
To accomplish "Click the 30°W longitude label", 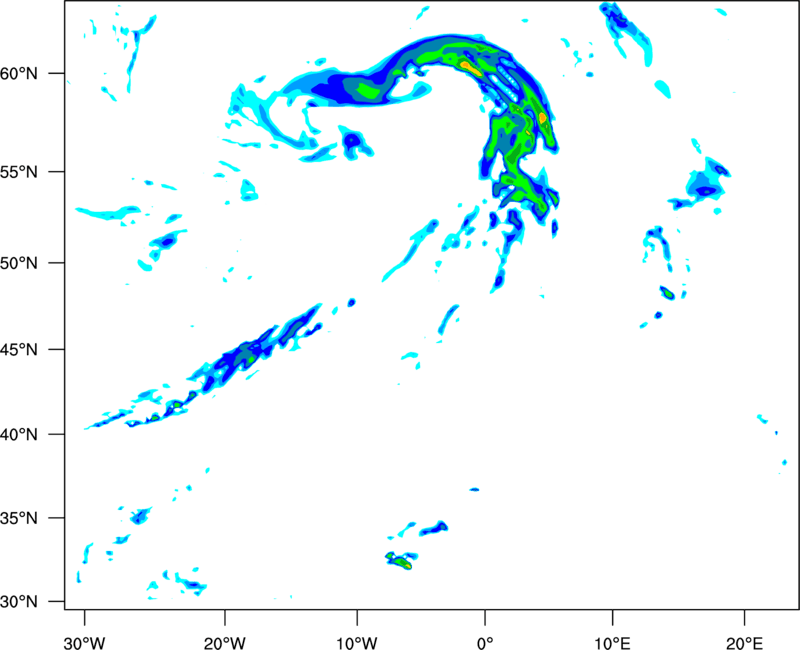I will click(85, 643).
